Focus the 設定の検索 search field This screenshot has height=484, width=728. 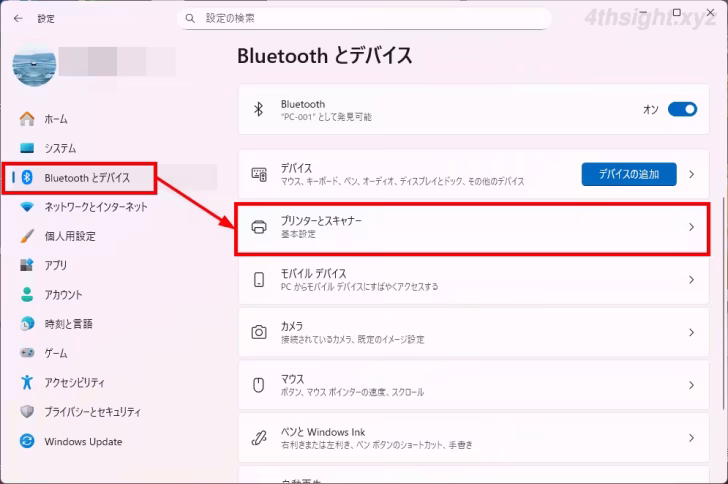[x=364, y=19]
